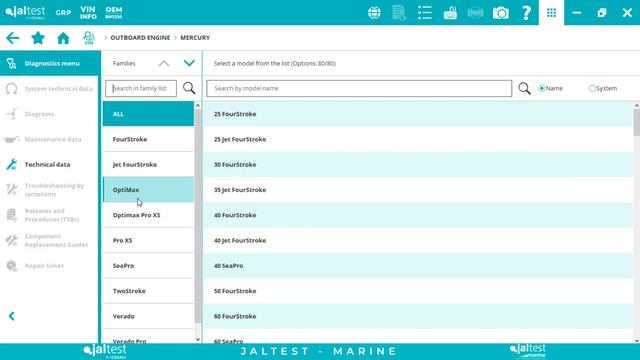The height and width of the screenshot is (360, 640).
Task: Click the Diagnostics menu stethoscope icon
Action: 11,63
